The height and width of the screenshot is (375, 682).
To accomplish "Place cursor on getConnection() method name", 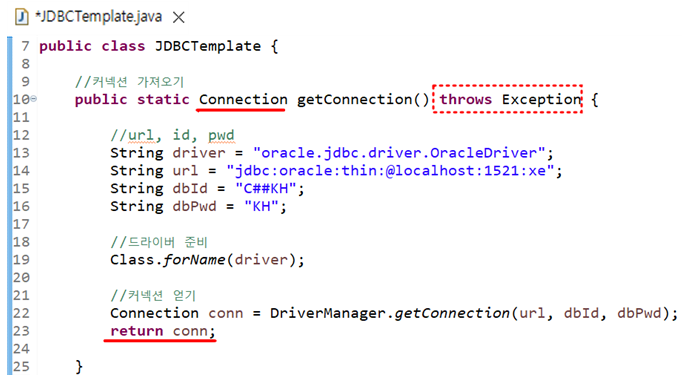I will coord(363,100).
